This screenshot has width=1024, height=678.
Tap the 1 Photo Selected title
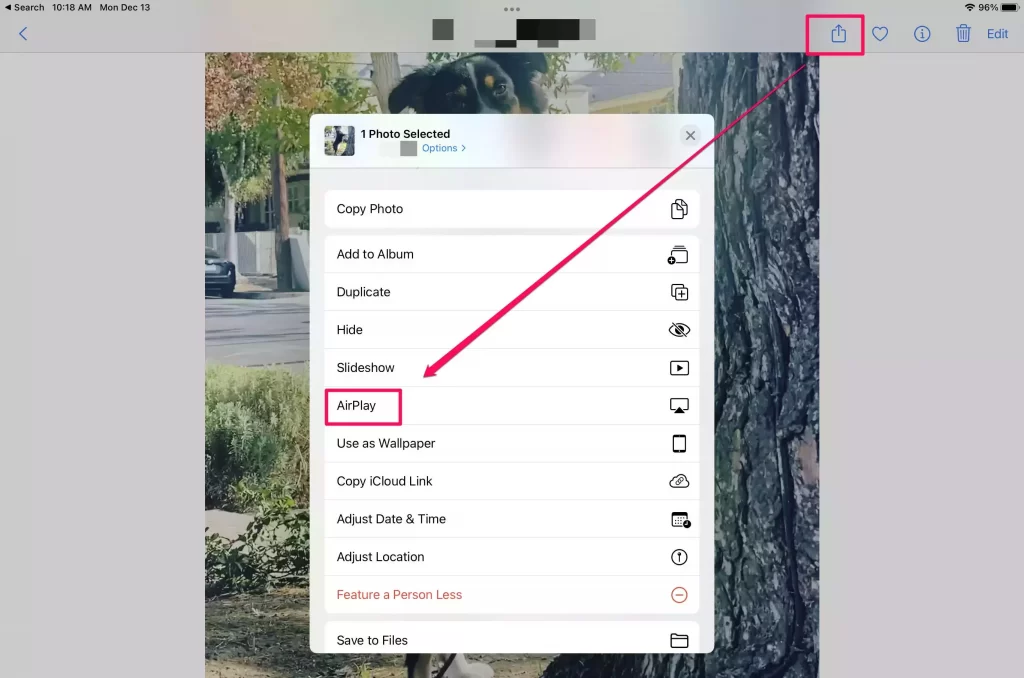(x=405, y=134)
